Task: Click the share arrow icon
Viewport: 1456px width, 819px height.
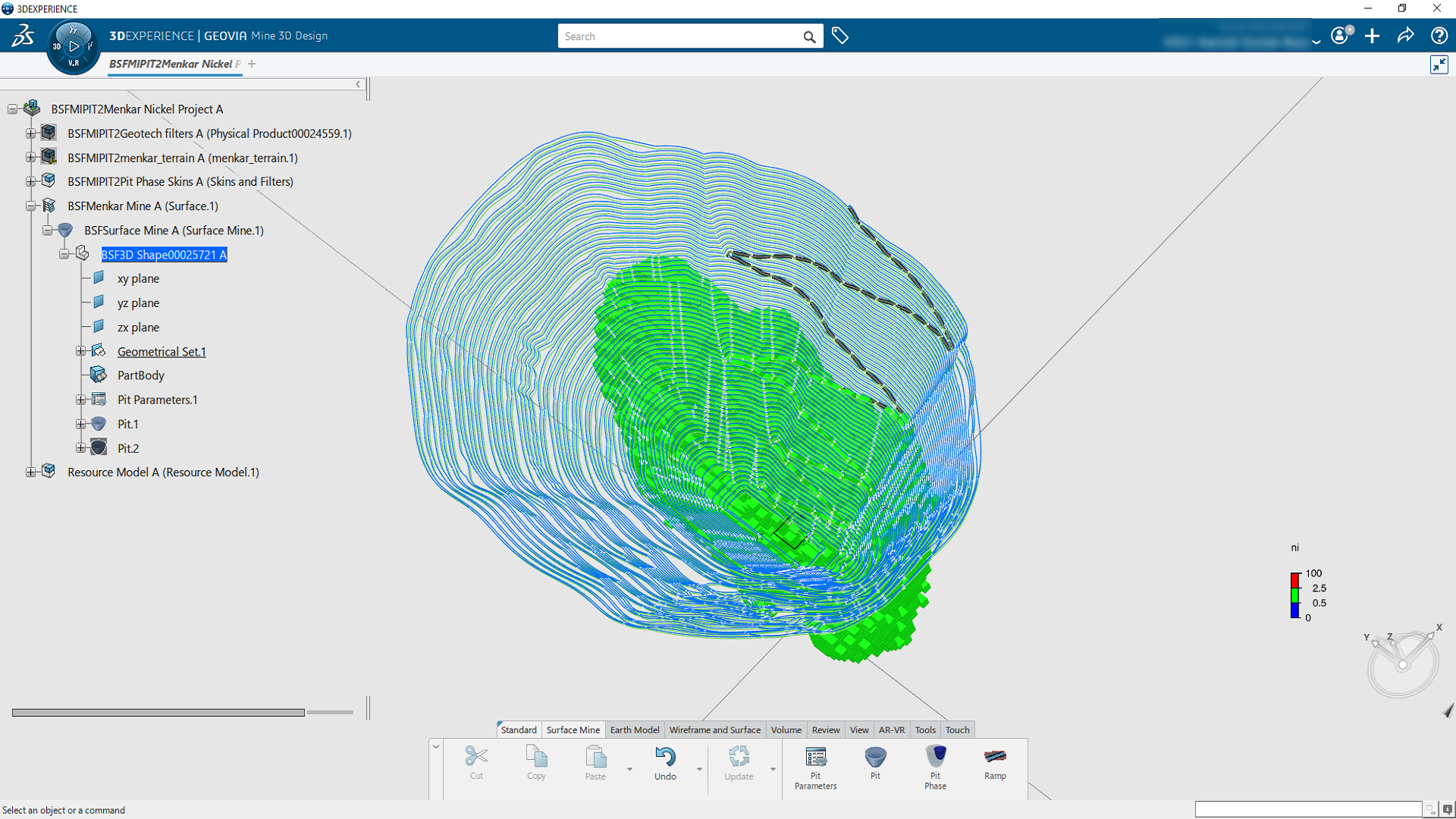Action: (1405, 36)
